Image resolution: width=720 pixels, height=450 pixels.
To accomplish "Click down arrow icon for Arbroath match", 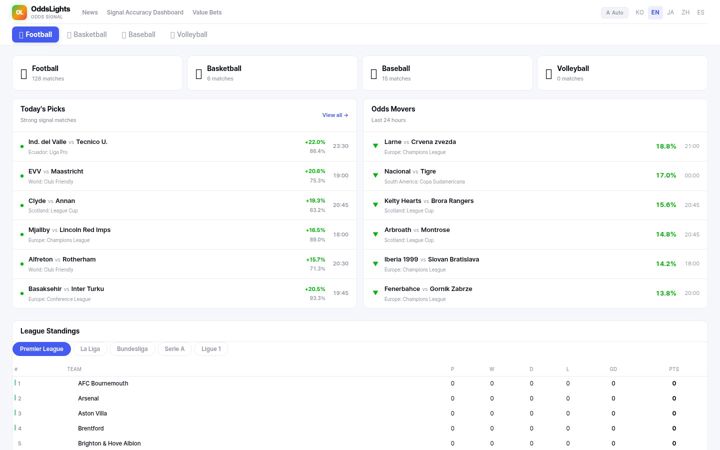I will point(375,234).
